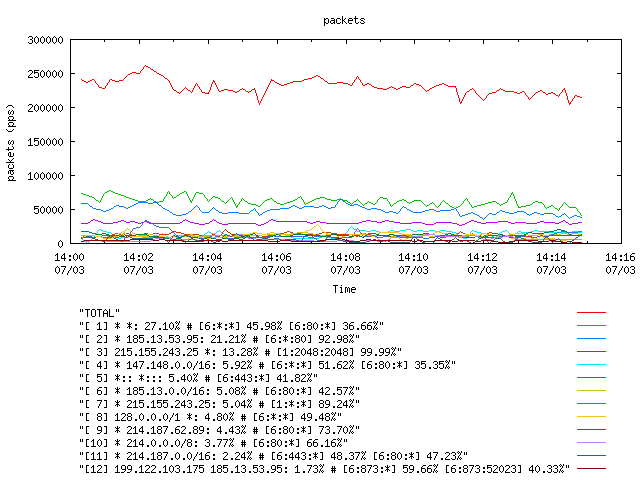This screenshot has height=480, width=640.
Task: Click the y-axis value 200000
Action: (45, 108)
